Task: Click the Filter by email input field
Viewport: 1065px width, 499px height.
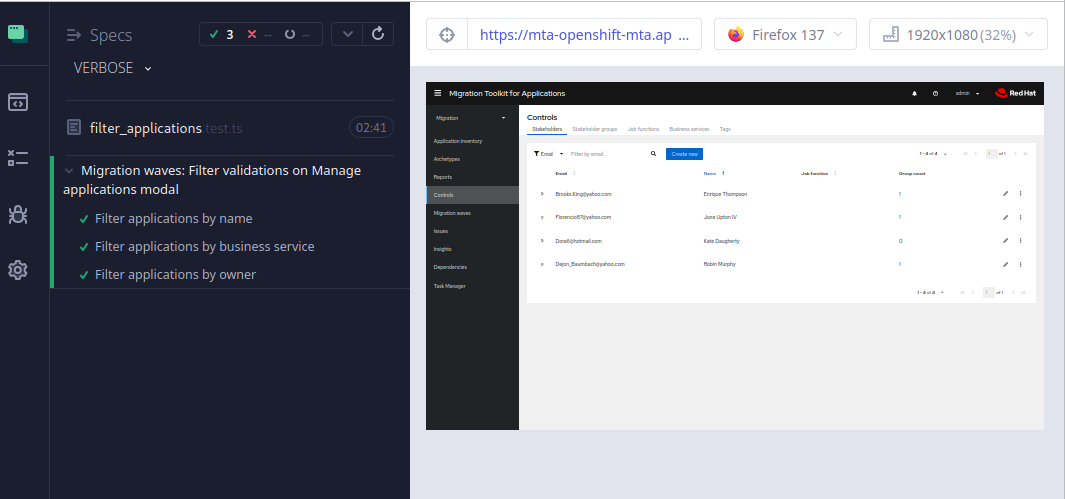Action: [x=606, y=154]
